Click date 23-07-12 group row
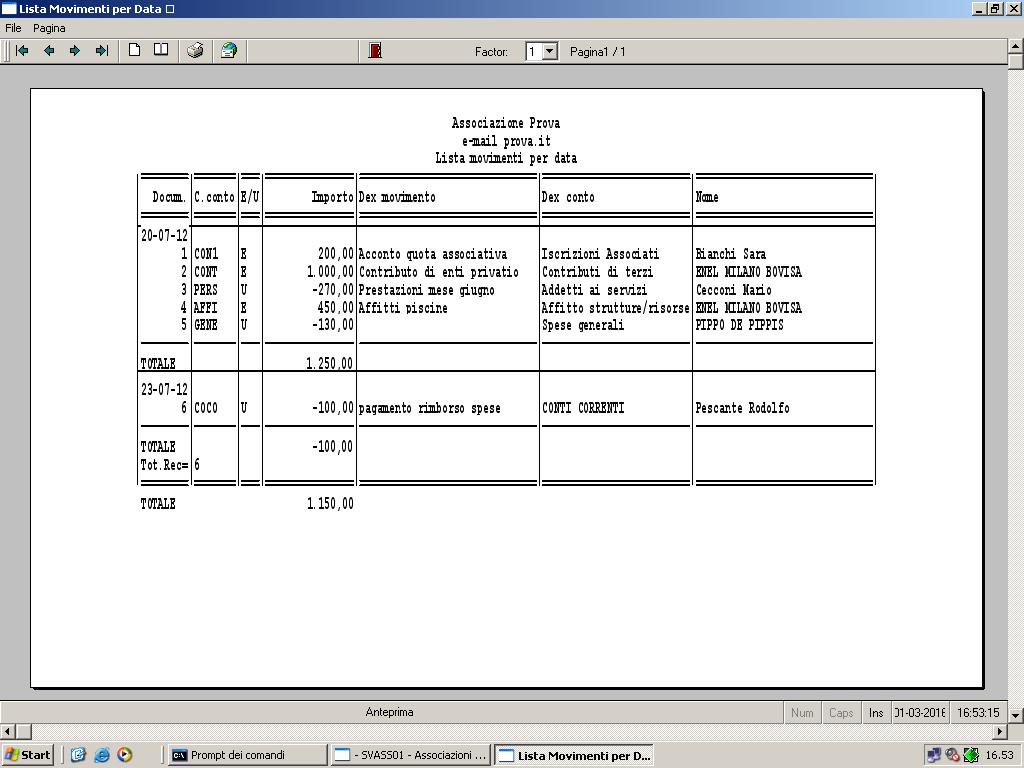The height and width of the screenshot is (768, 1024). (x=164, y=389)
